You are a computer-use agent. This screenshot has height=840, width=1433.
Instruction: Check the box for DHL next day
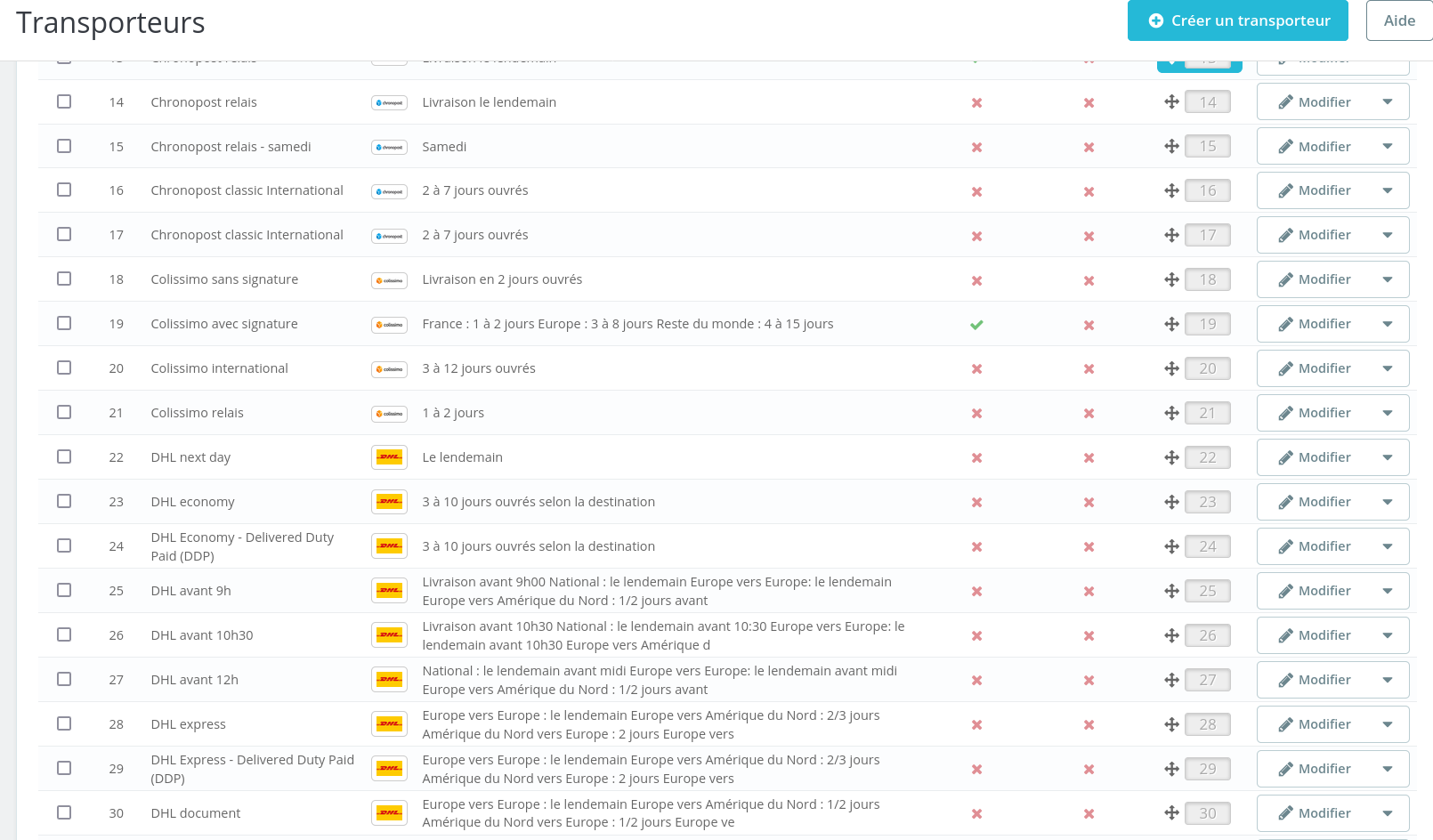pos(64,456)
